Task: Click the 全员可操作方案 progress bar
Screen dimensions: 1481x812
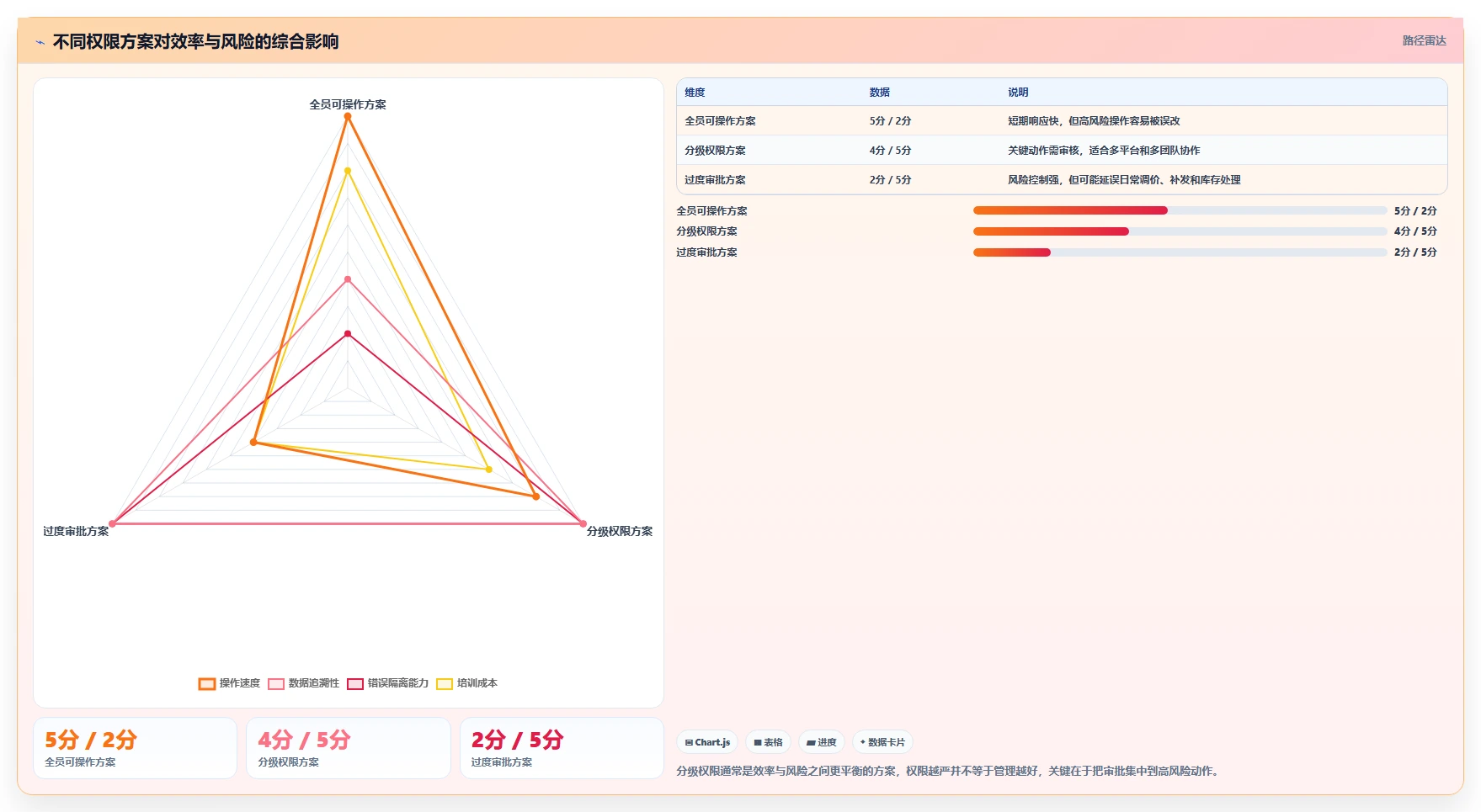Action: [1180, 210]
